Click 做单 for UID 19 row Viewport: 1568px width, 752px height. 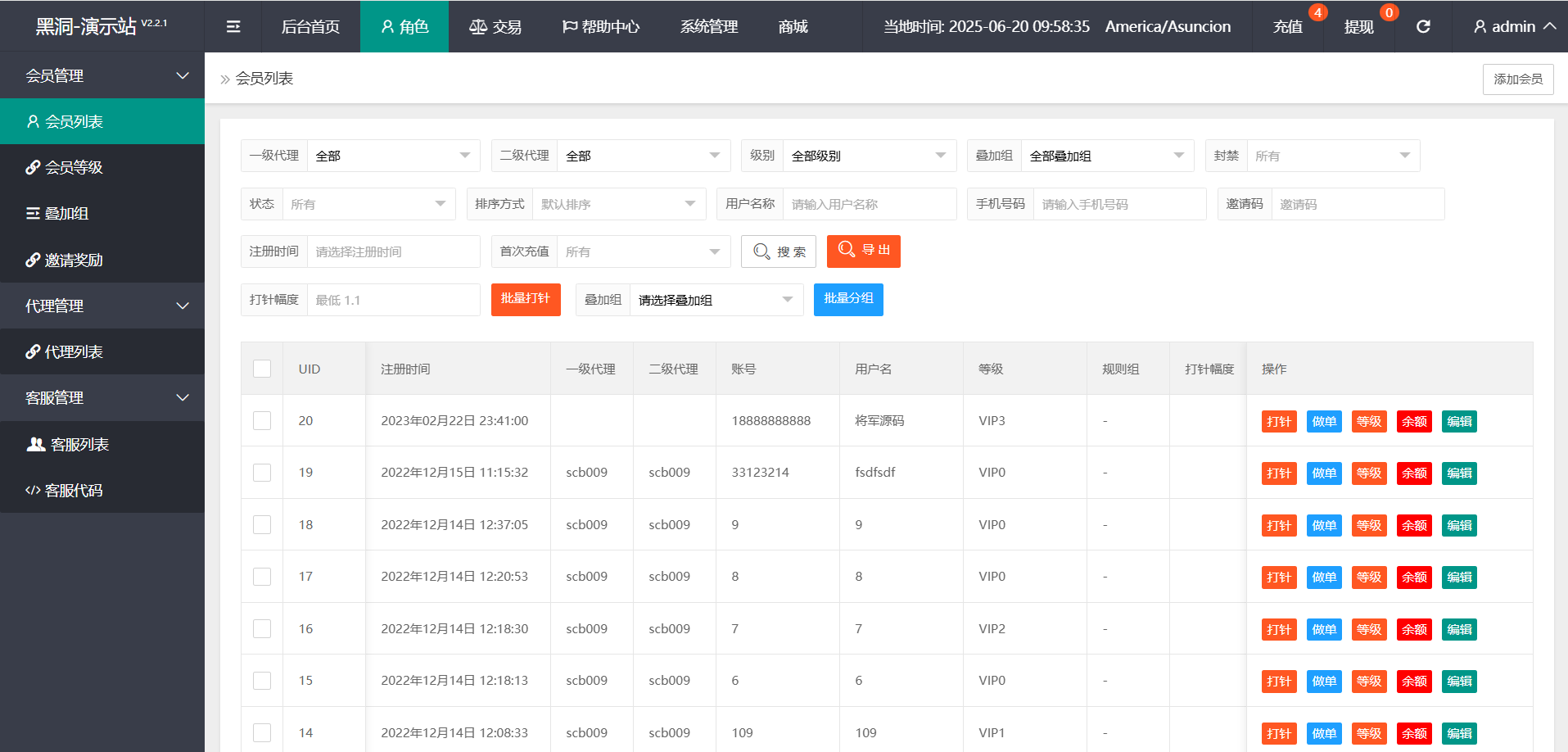coord(1324,473)
